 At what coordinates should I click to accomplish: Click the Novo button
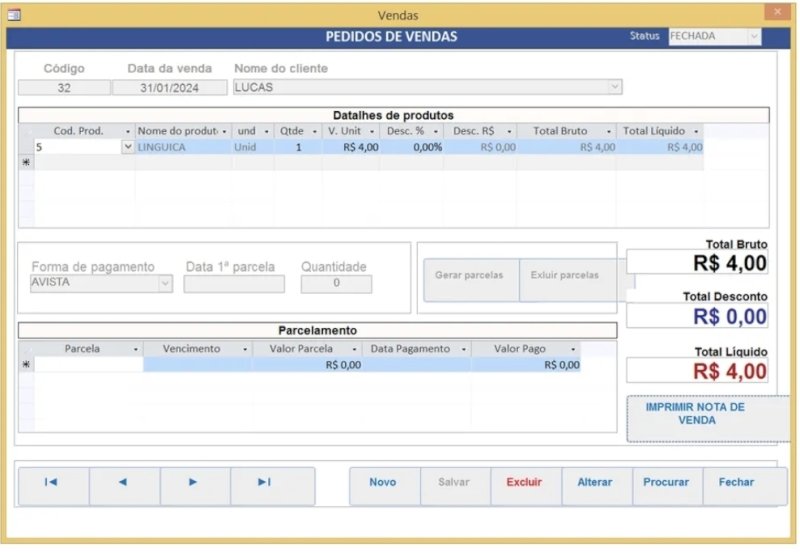(x=383, y=482)
